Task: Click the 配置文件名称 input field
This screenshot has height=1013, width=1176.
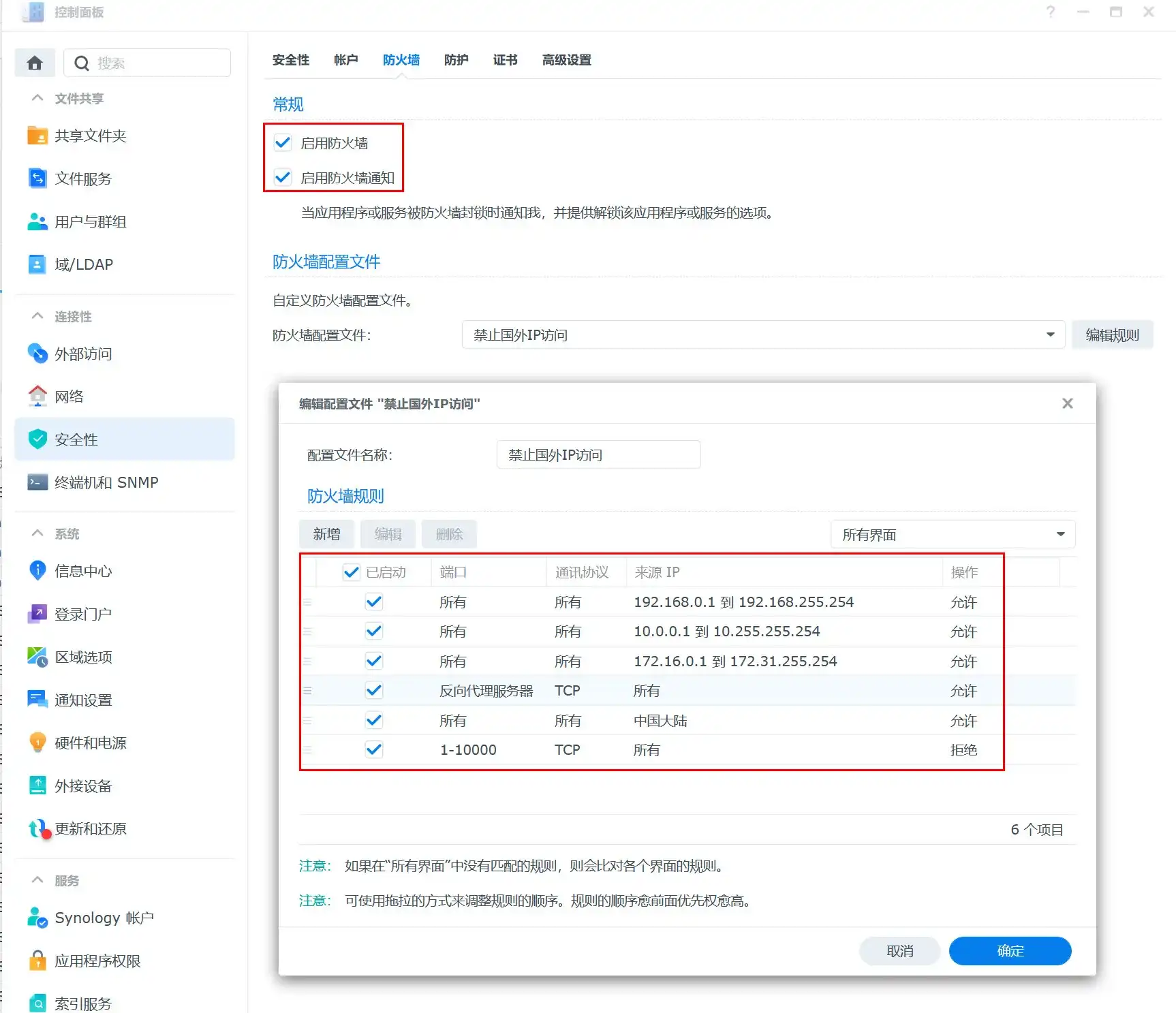Action: tap(598, 454)
